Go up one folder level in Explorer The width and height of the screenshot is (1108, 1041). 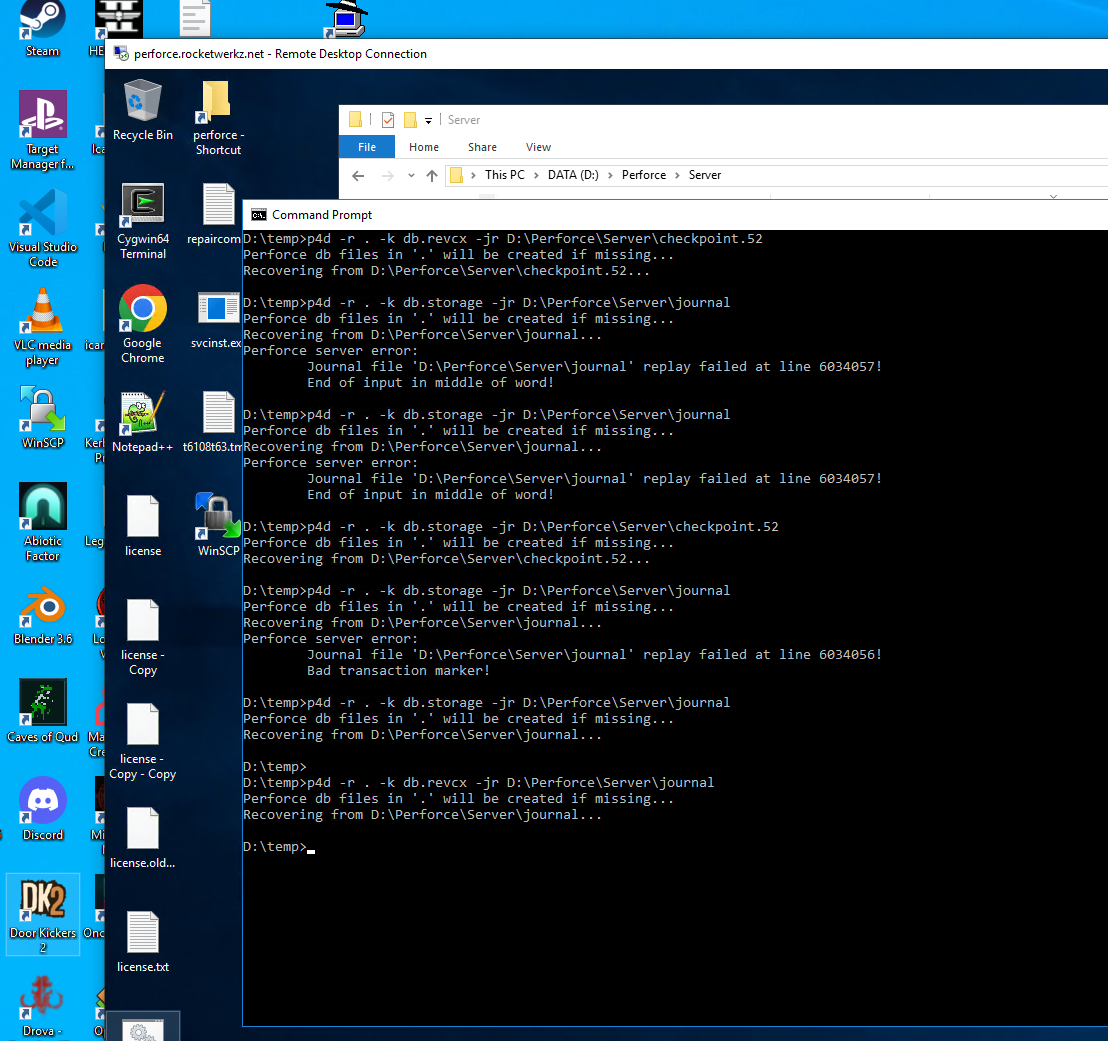click(x=432, y=176)
